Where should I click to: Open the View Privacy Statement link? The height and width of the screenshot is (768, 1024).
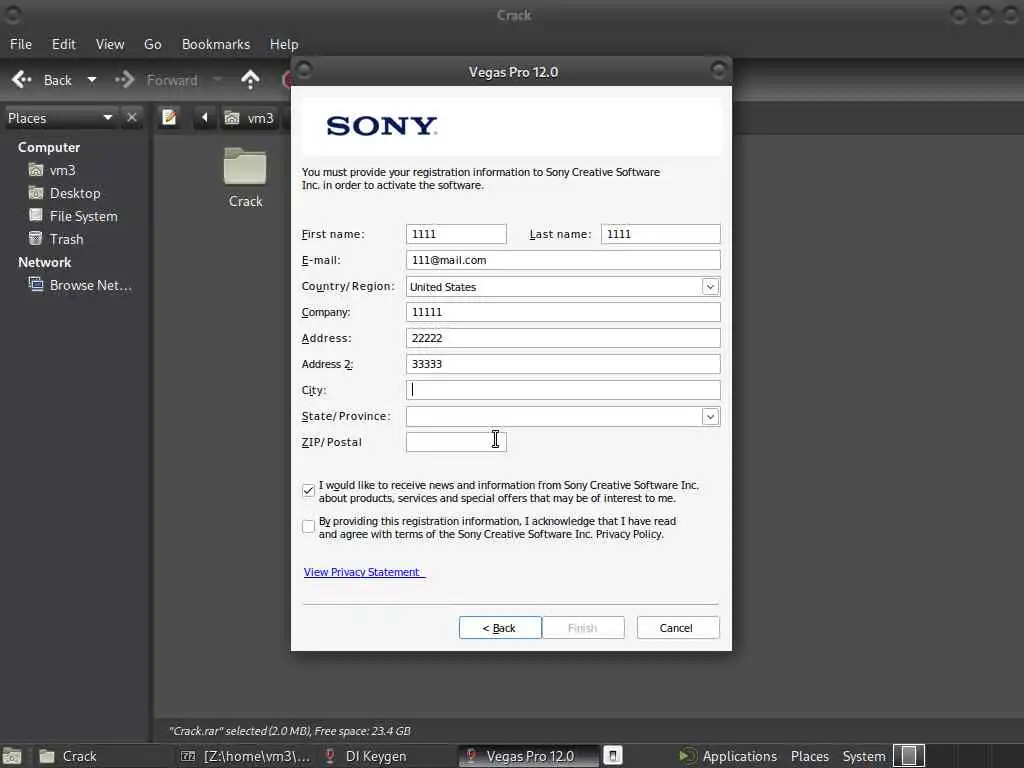363,572
